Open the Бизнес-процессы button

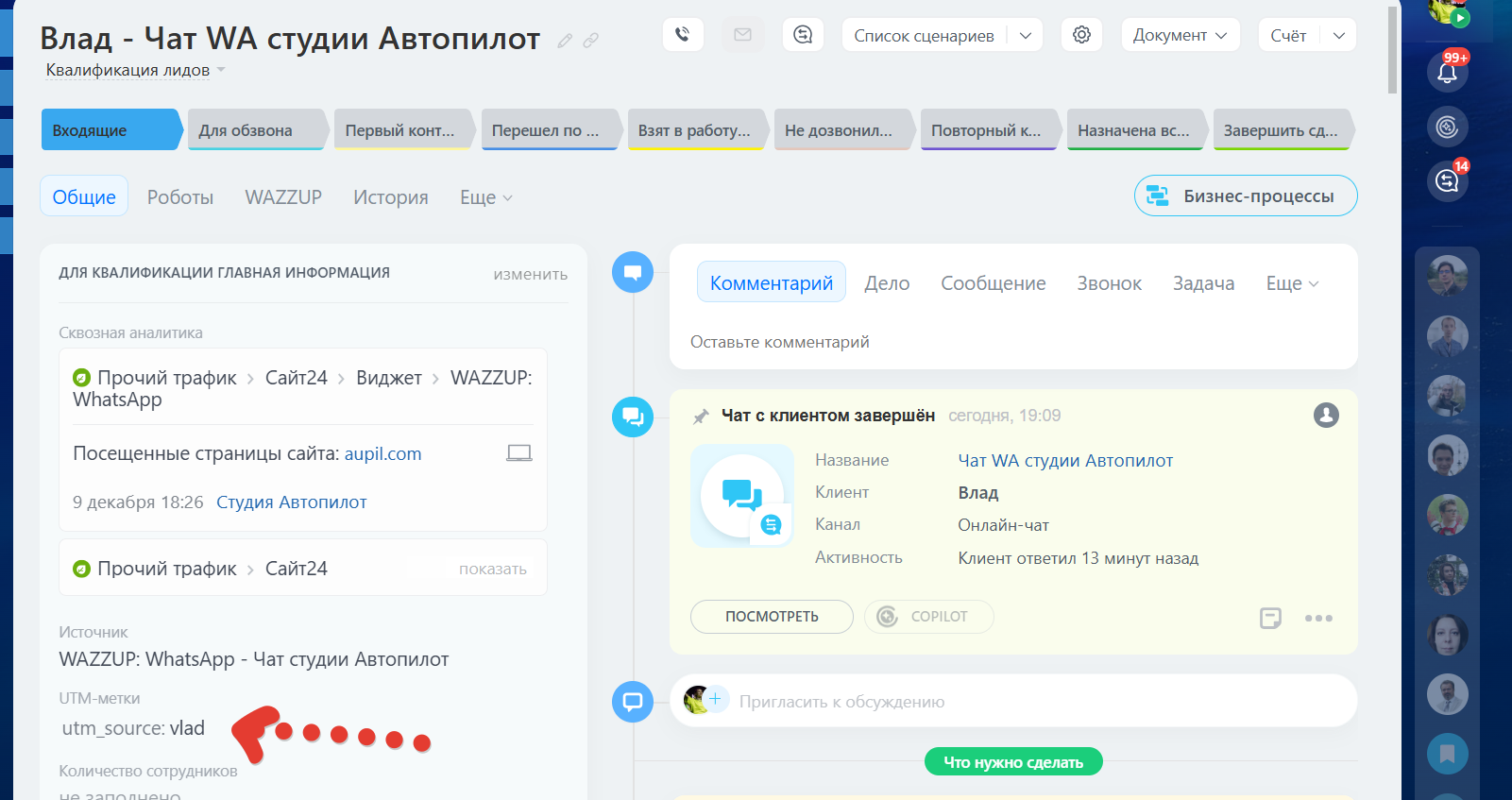click(x=1245, y=196)
